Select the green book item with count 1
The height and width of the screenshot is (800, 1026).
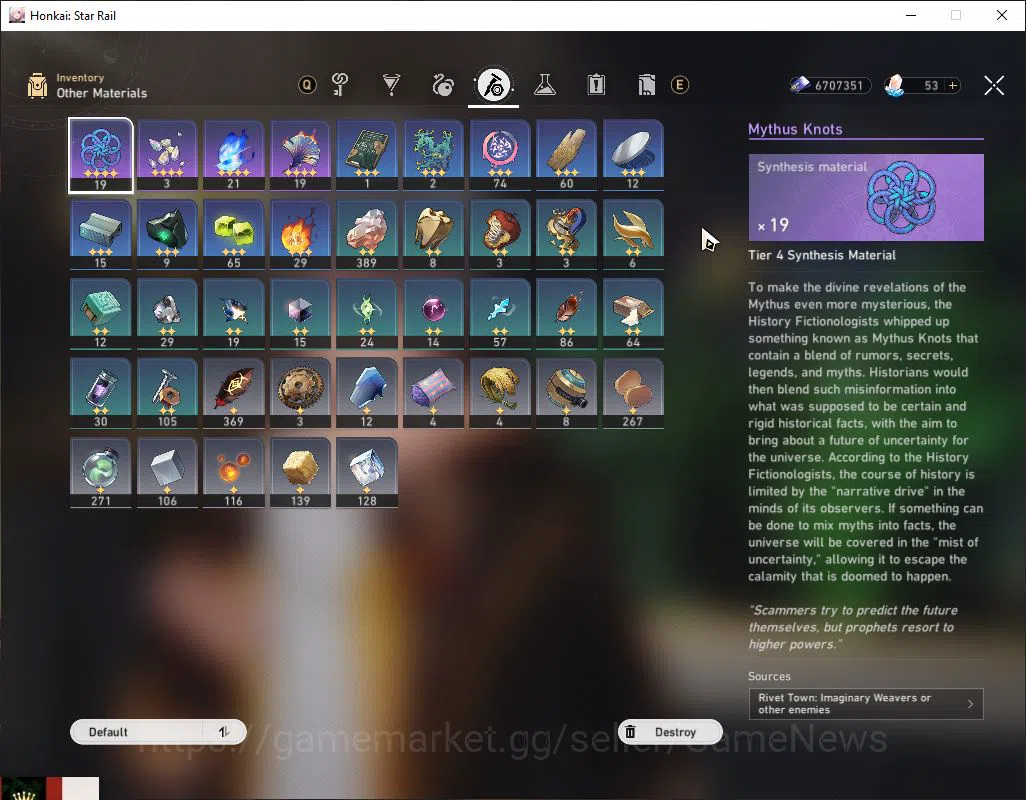366,155
